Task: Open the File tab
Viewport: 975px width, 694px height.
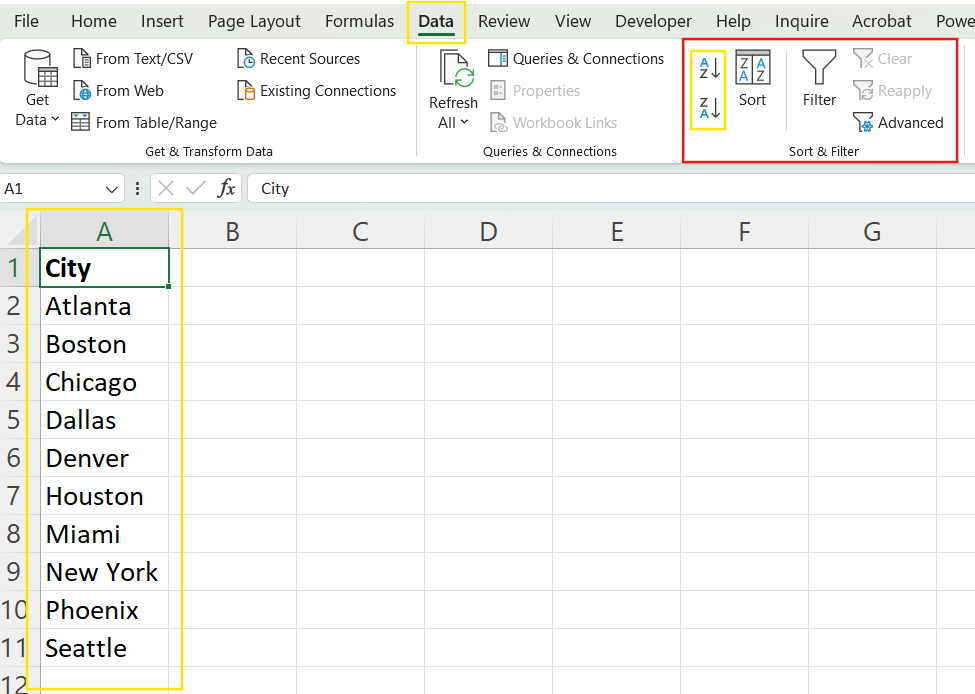Action: tap(26, 21)
